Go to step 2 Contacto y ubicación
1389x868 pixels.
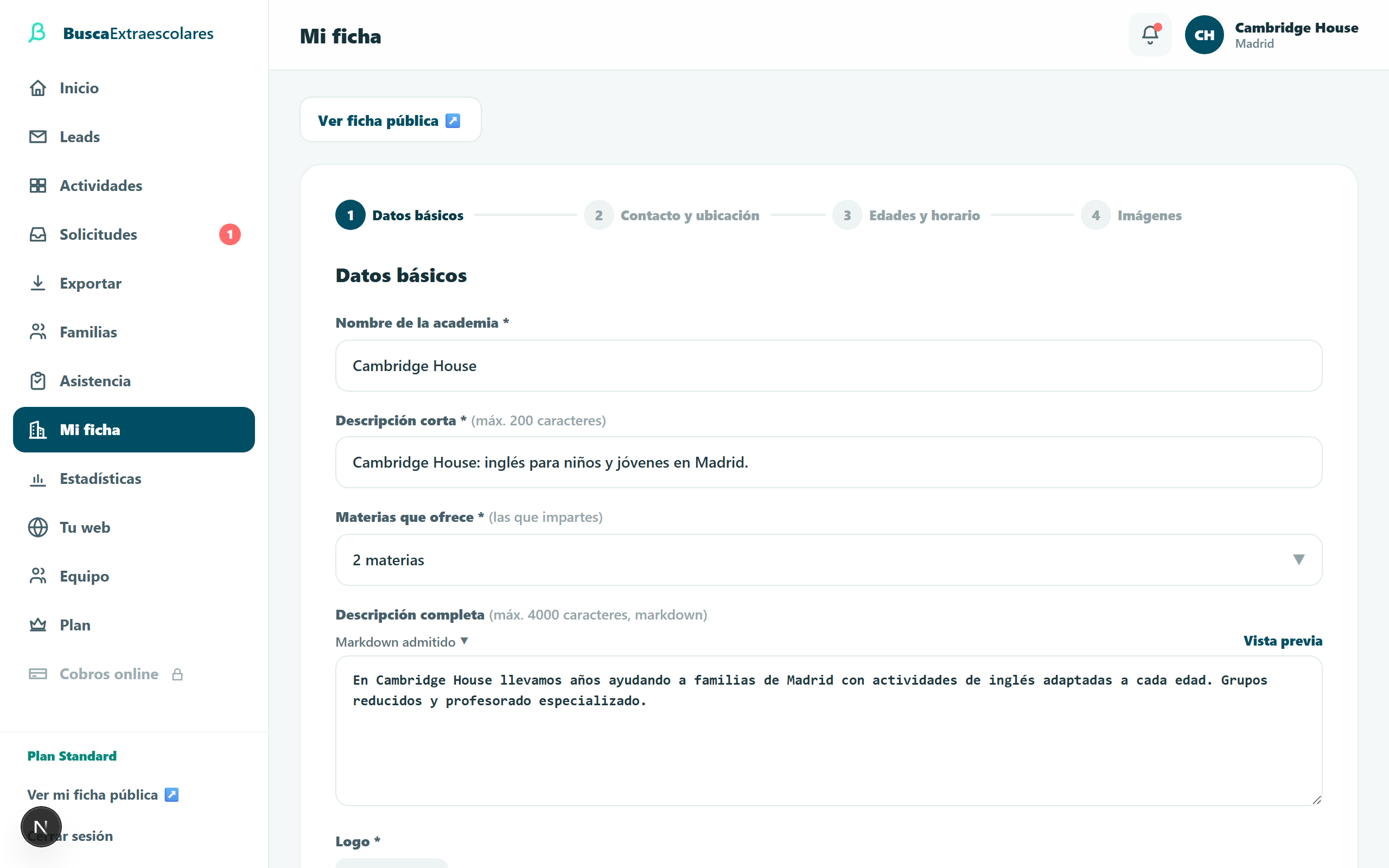coord(672,215)
